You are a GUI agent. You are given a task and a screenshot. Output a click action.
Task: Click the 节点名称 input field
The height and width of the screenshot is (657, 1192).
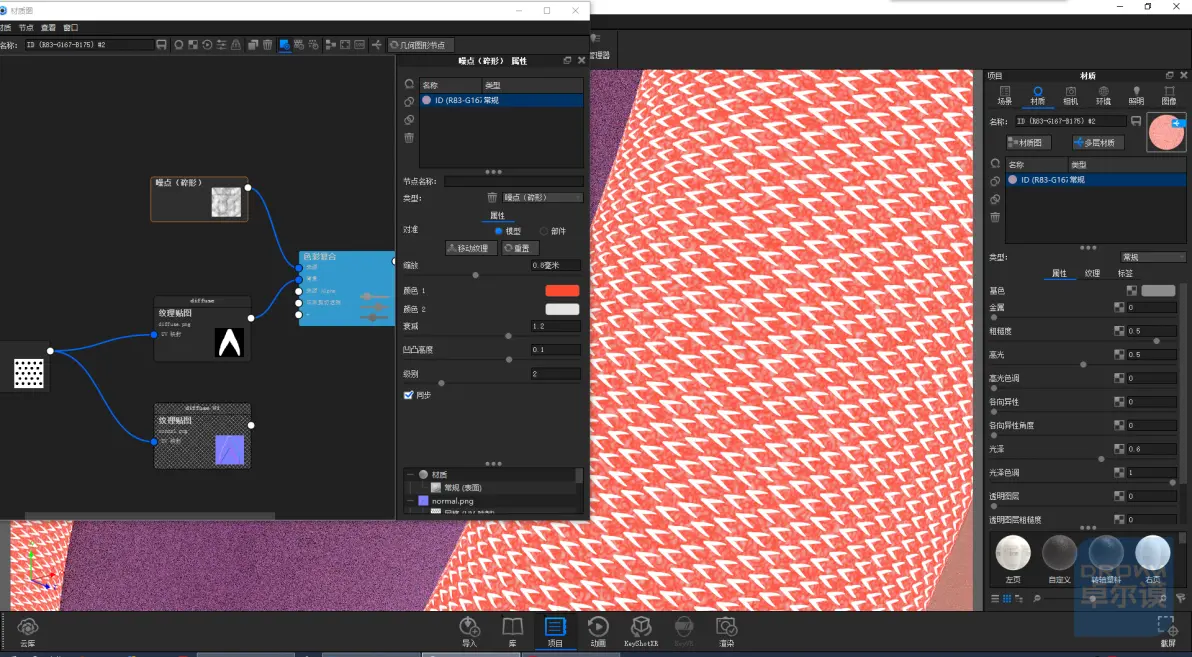pos(514,182)
